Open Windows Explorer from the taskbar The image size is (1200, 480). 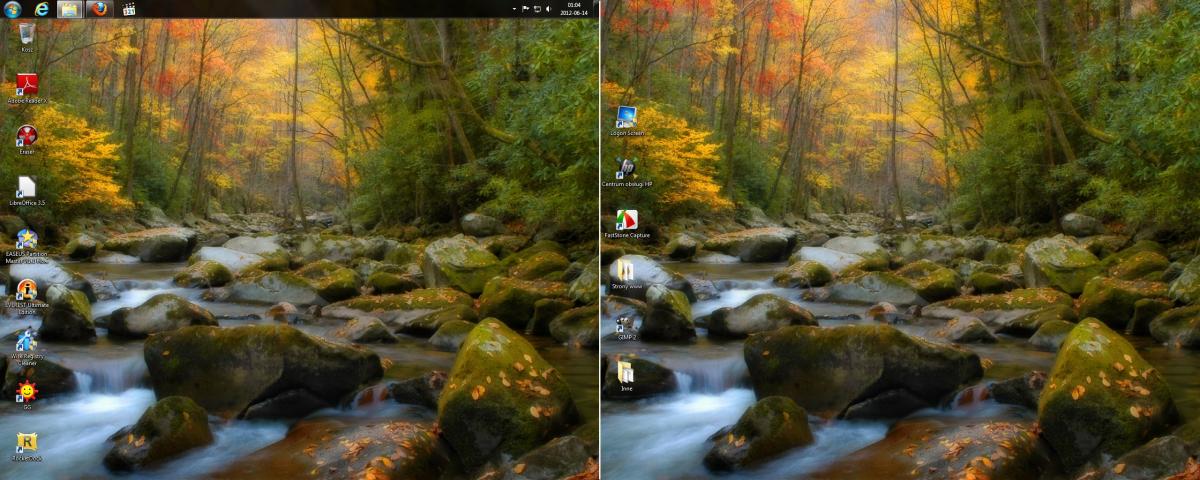pyautogui.click(x=69, y=9)
